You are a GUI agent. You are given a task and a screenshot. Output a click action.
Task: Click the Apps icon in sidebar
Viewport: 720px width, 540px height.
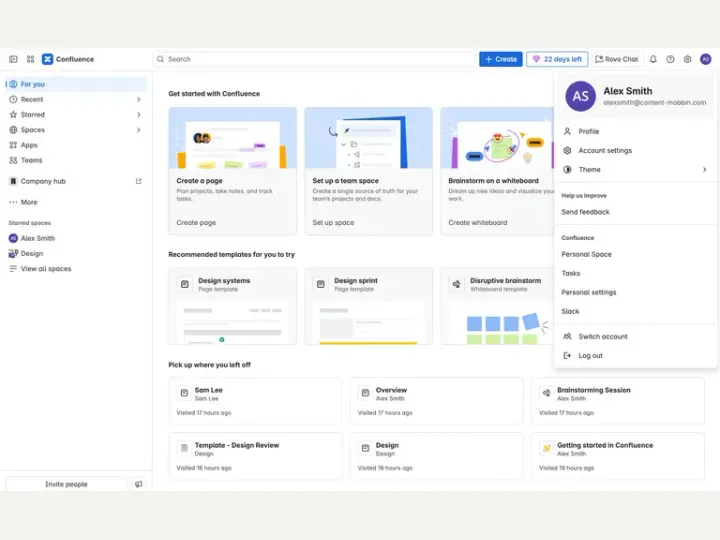13,145
